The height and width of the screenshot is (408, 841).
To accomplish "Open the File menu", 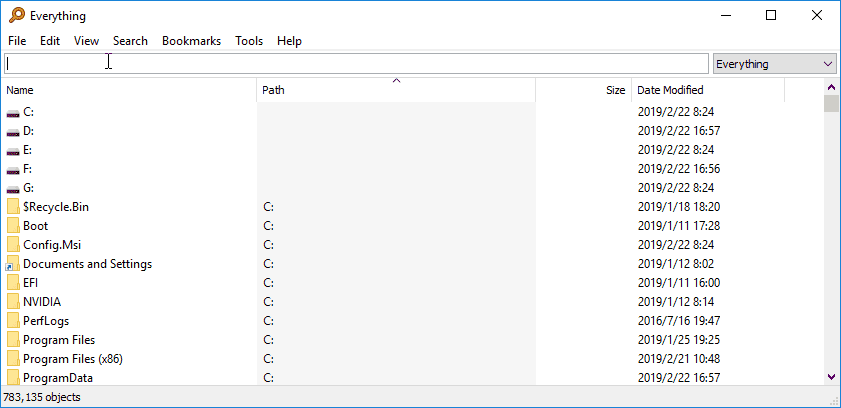I will (x=17, y=41).
